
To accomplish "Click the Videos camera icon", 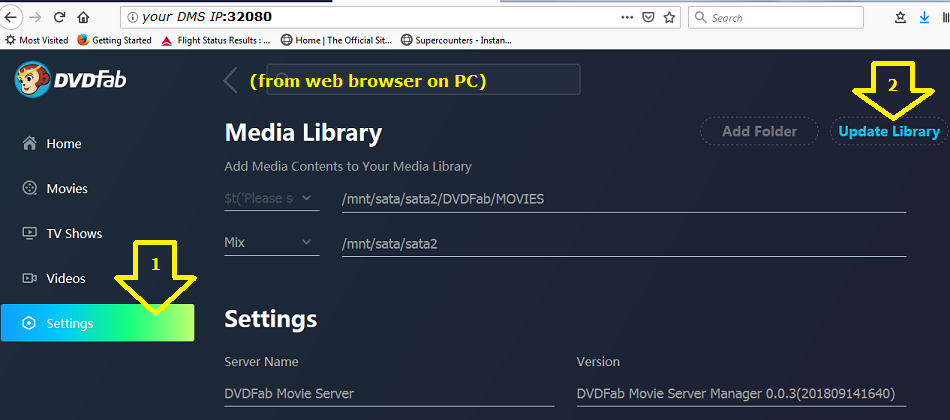I will [29, 278].
